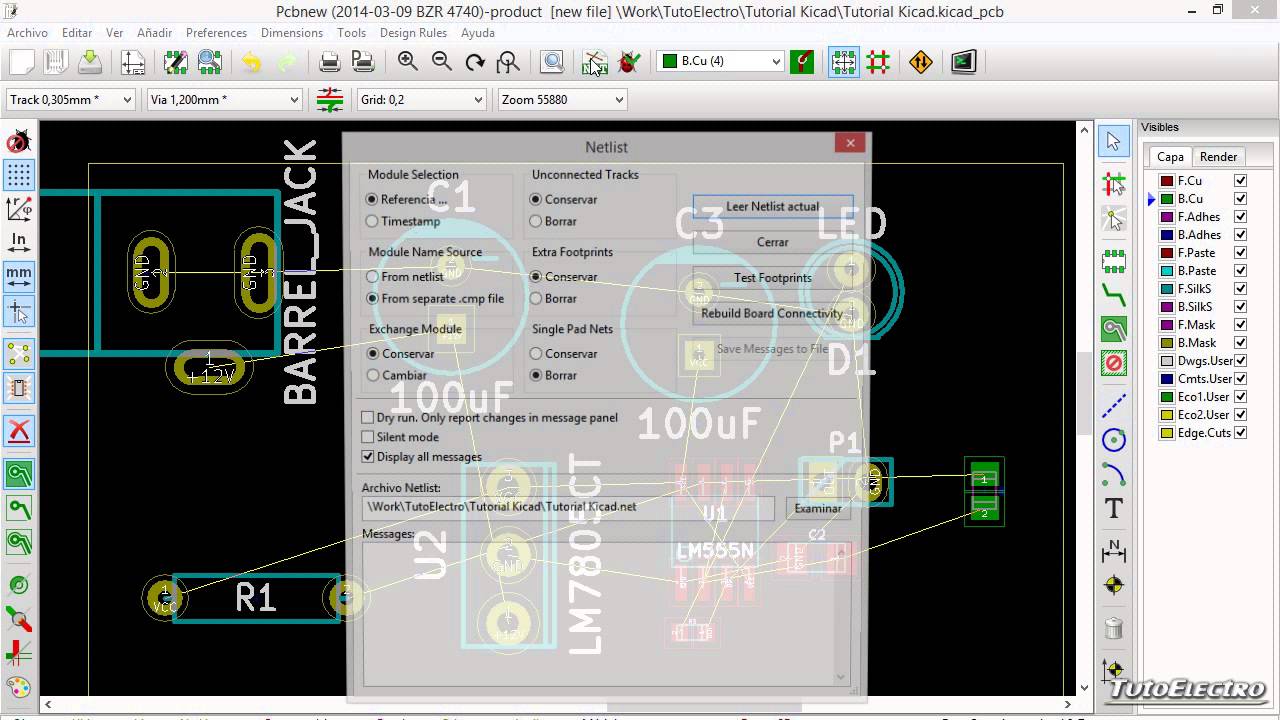The width and height of the screenshot is (1280, 720).
Task: Click the Cerrar button
Action: tap(772, 242)
